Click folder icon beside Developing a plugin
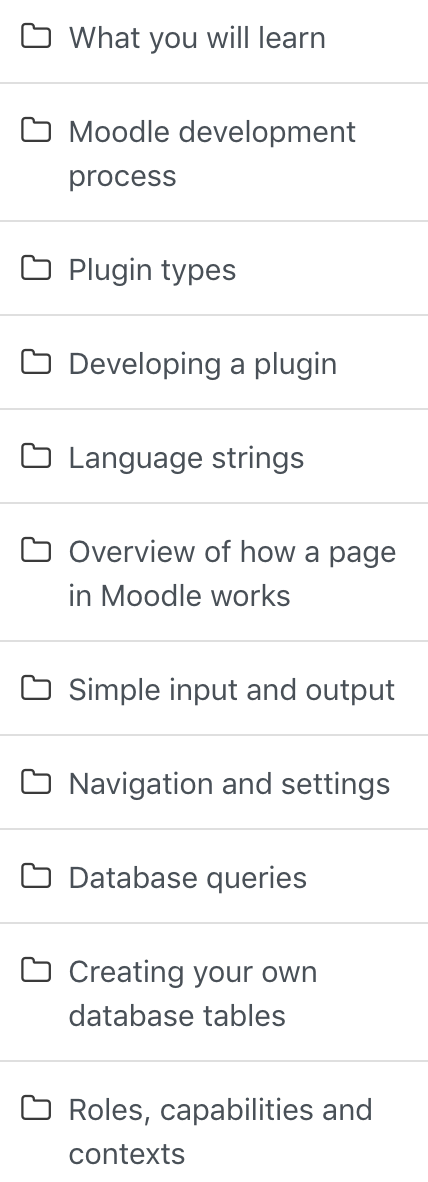Image resolution: width=428 pixels, height=1182 pixels. pyautogui.click(x=35, y=363)
